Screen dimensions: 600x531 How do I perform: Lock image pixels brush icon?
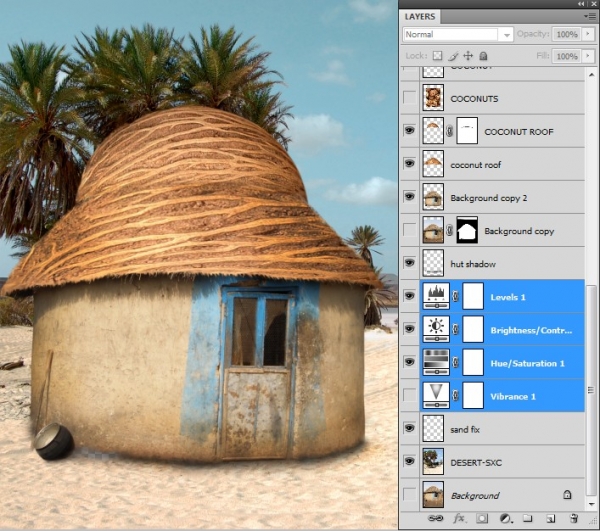[453, 56]
